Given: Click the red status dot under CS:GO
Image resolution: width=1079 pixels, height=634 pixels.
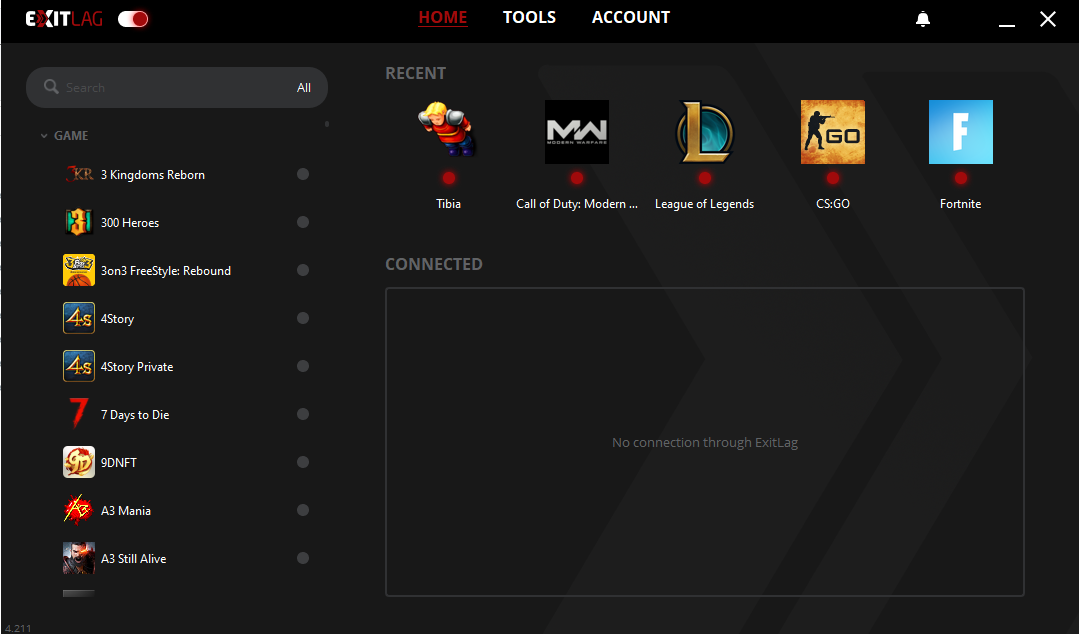Looking at the screenshot, I should click(x=833, y=178).
